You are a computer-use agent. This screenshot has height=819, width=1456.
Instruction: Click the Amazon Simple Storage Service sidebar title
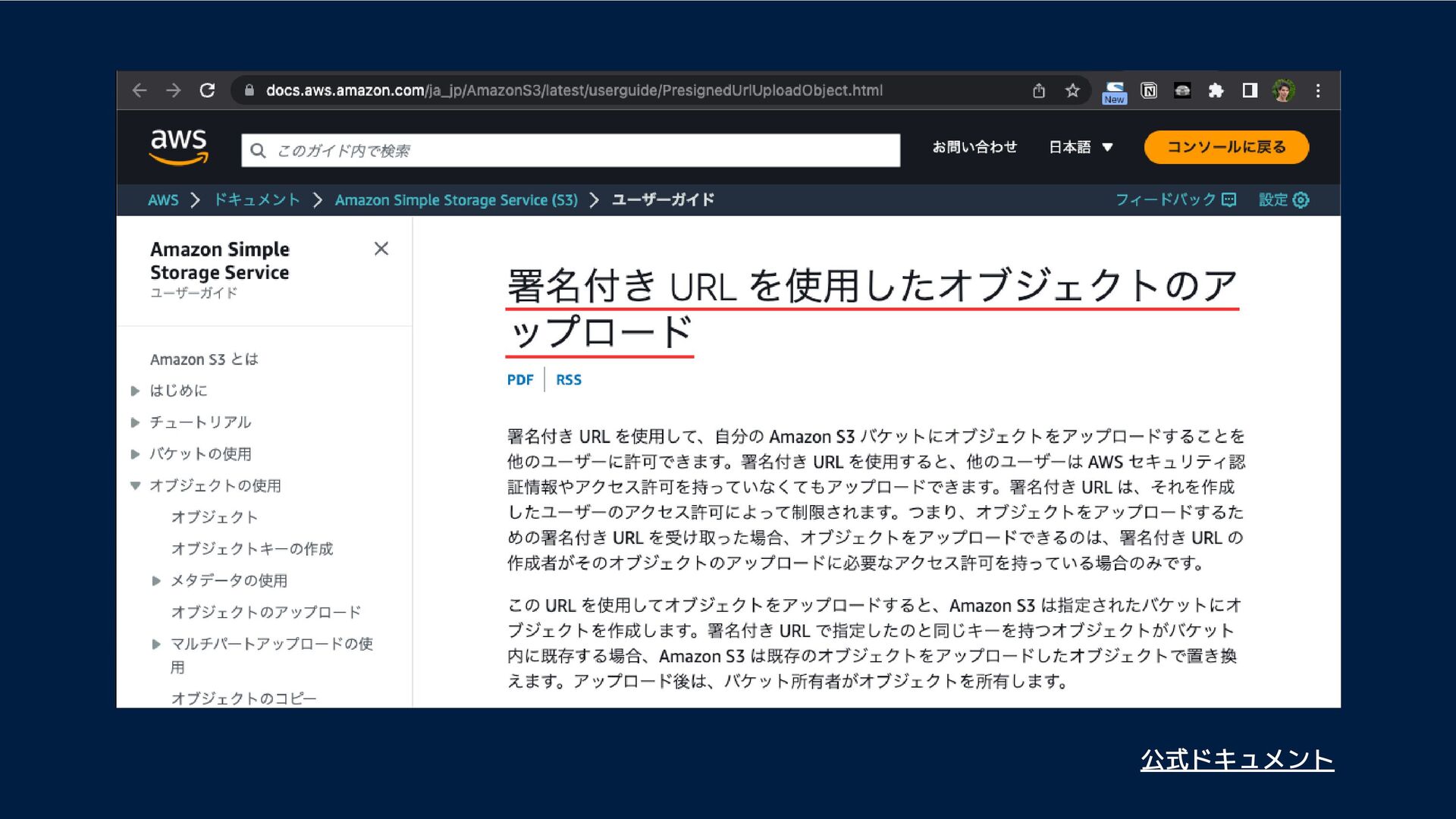(220, 260)
